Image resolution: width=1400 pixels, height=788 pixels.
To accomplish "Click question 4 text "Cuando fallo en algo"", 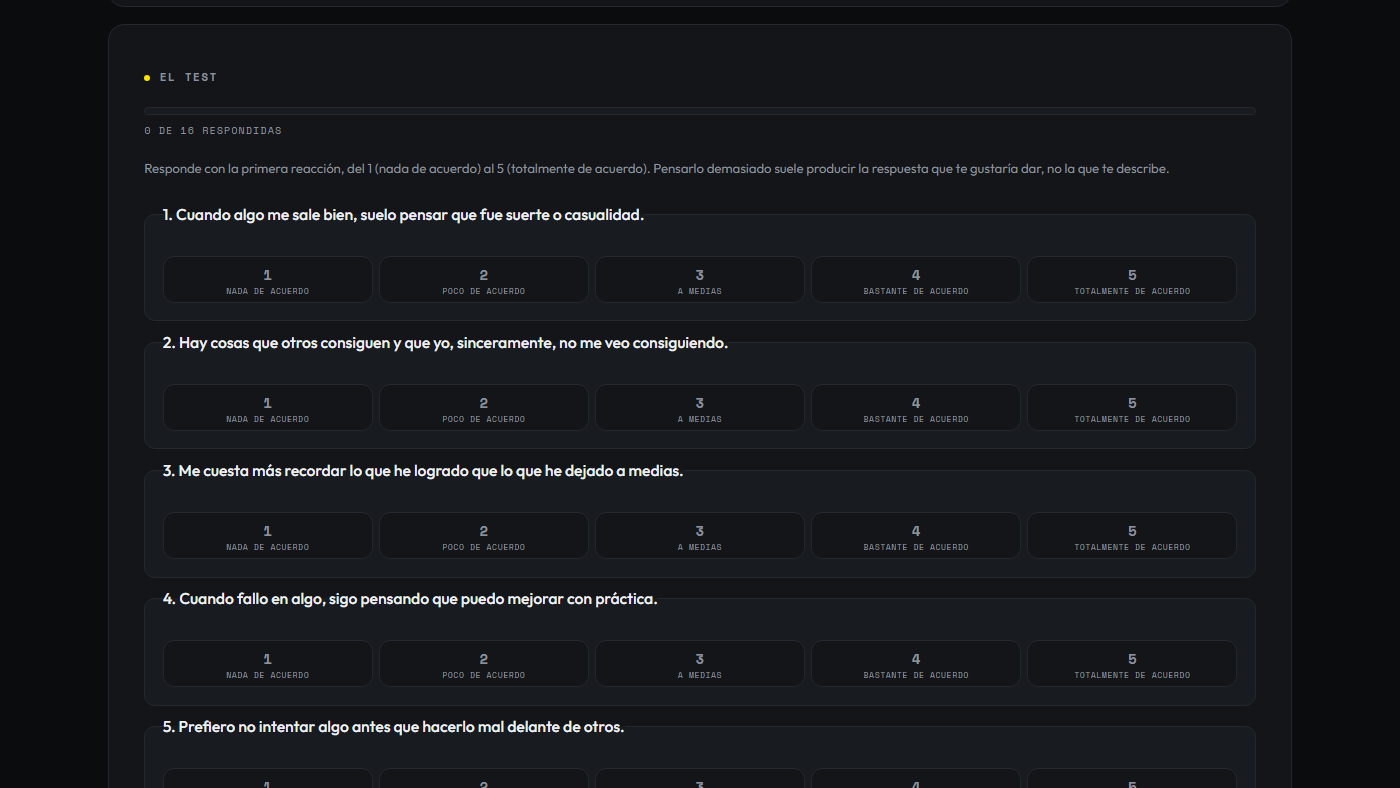I will (410, 599).
